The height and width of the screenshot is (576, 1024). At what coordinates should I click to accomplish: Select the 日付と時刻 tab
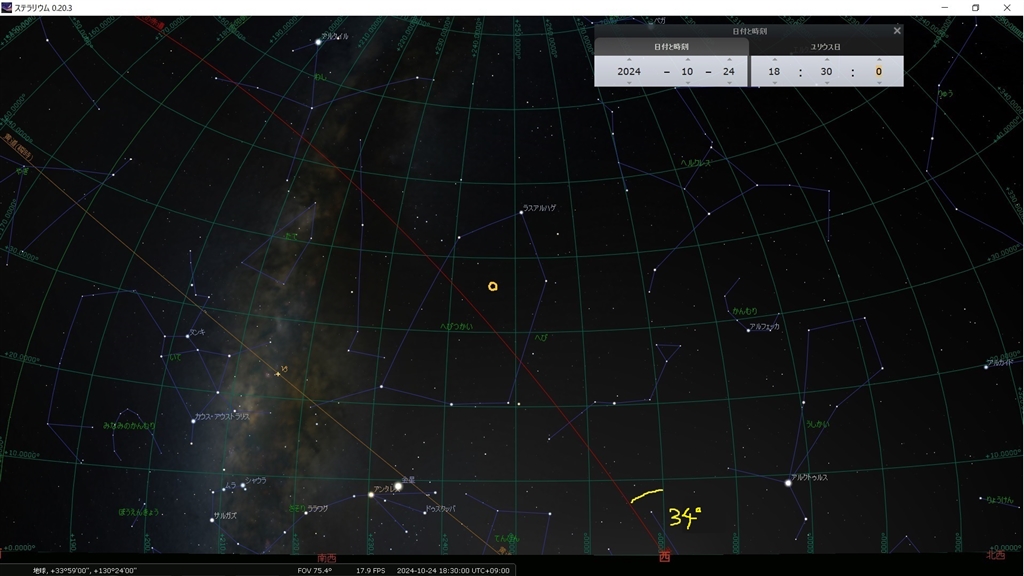coord(671,47)
